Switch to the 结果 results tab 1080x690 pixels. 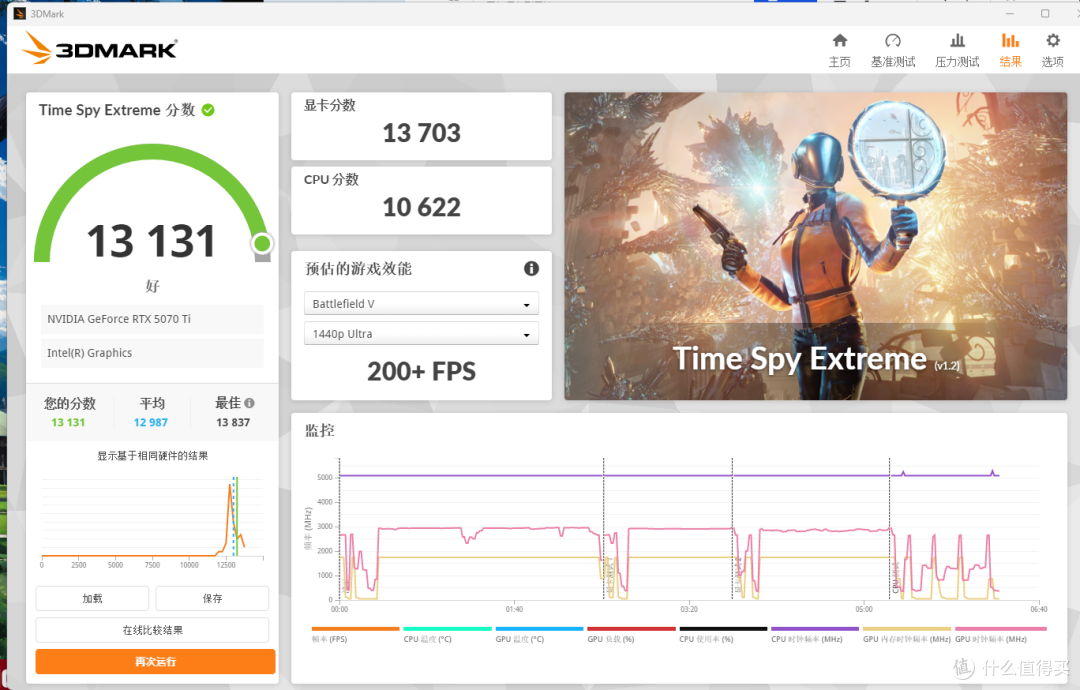tap(1010, 50)
